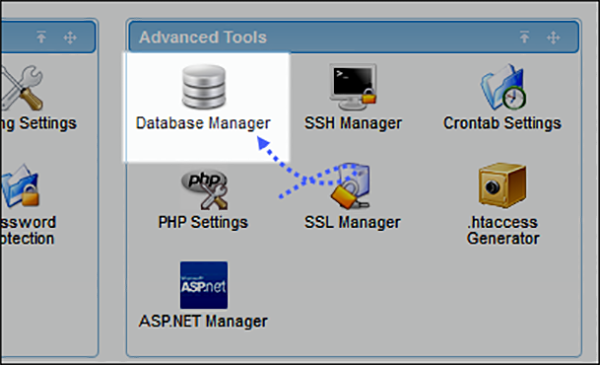This screenshot has width=600, height=365.
Task: Click the ASP.NET Manager label
Action: [x=203, y=321]
